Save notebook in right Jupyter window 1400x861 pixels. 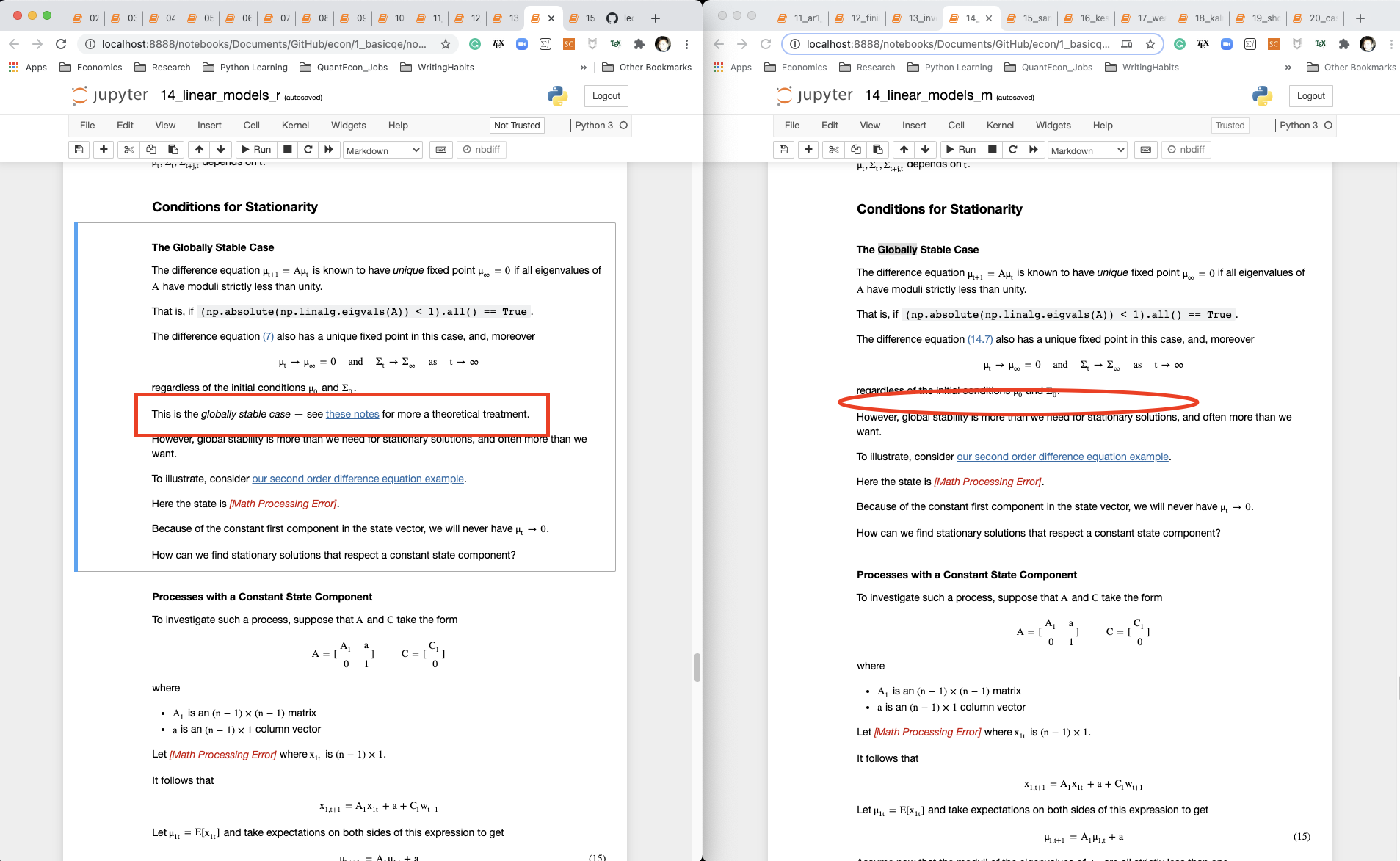pyautogui.click(x=784, y=150)
